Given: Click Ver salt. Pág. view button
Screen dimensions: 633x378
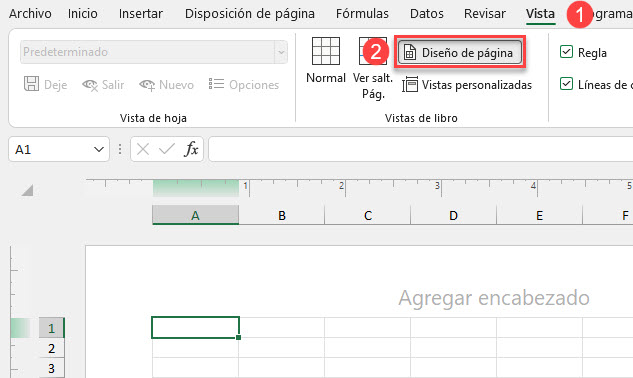Looking at the screenshot, I should 373,69.
